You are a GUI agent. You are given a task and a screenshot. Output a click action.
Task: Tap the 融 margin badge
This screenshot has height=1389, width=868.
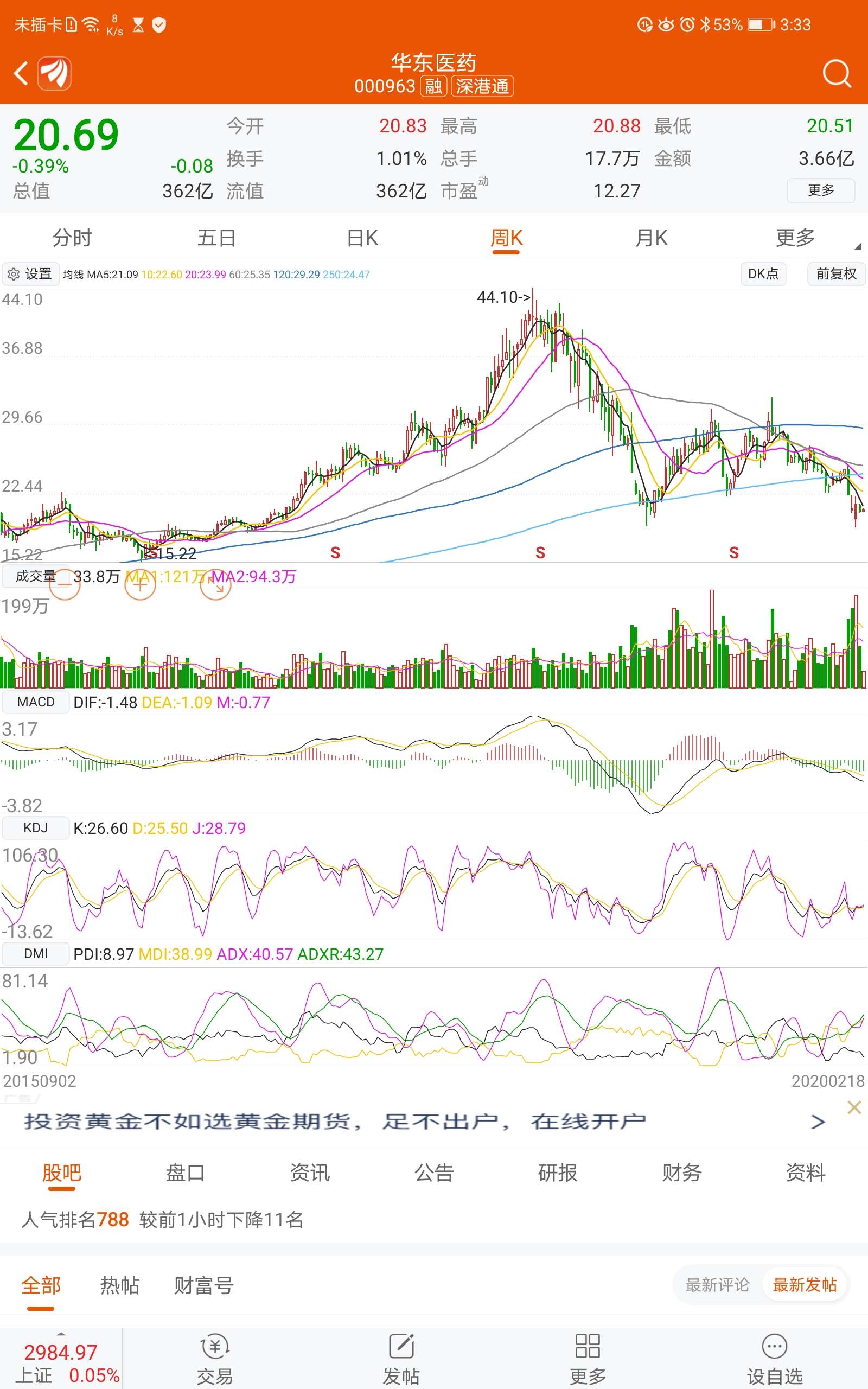click(433, 86)
